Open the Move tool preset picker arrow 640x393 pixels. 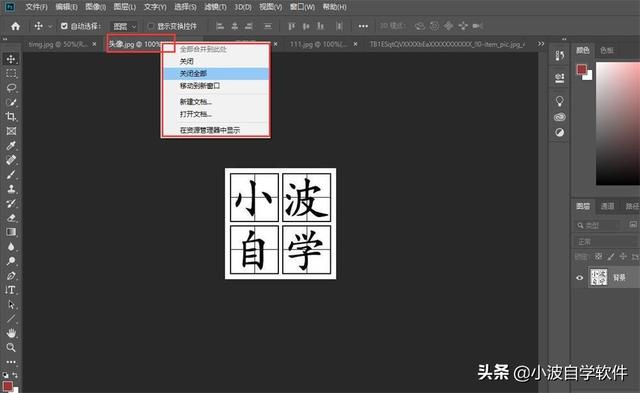[x=50, y=27]
